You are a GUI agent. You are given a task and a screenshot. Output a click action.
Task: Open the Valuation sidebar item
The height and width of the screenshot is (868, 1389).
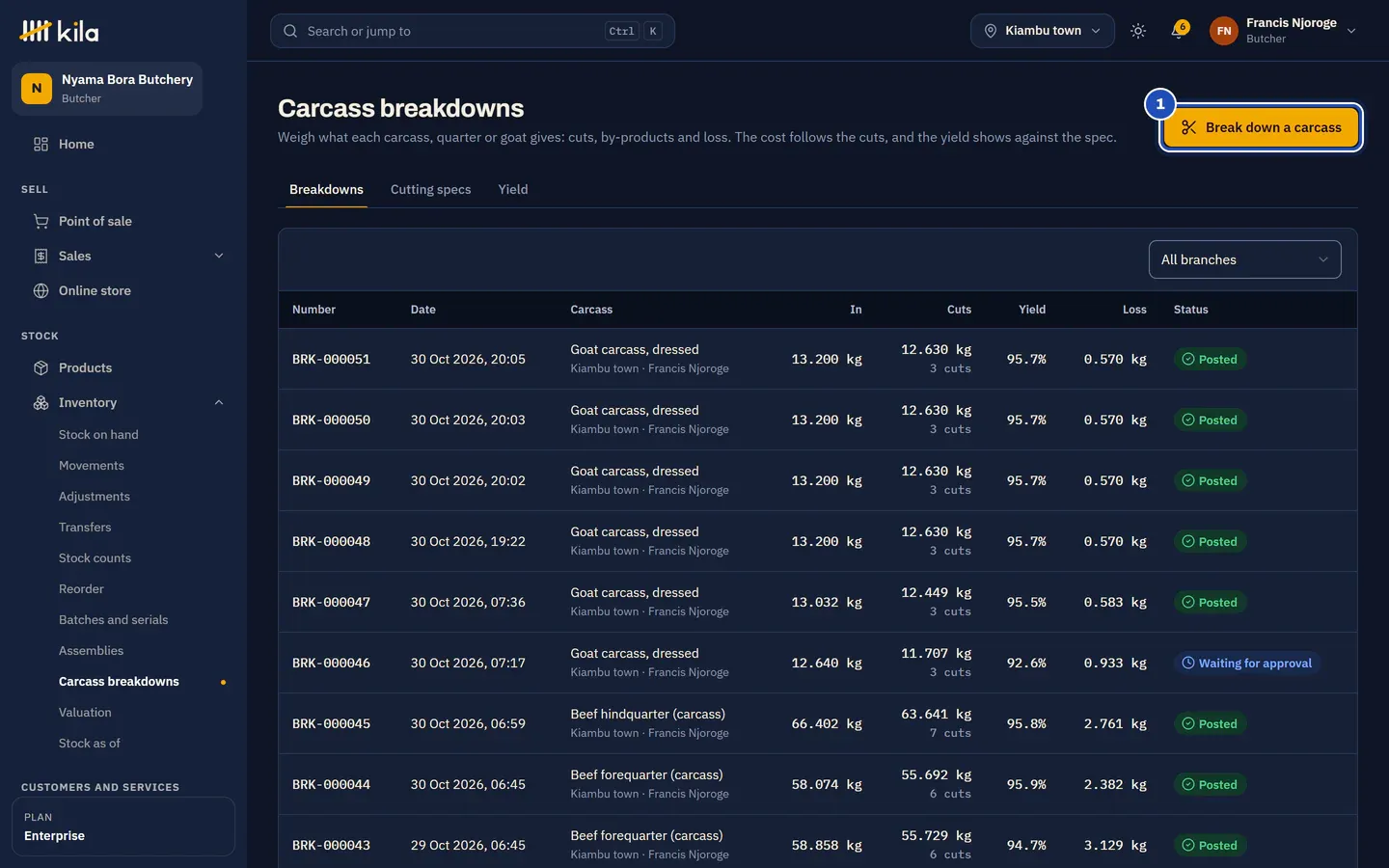[x=85, y=713]
